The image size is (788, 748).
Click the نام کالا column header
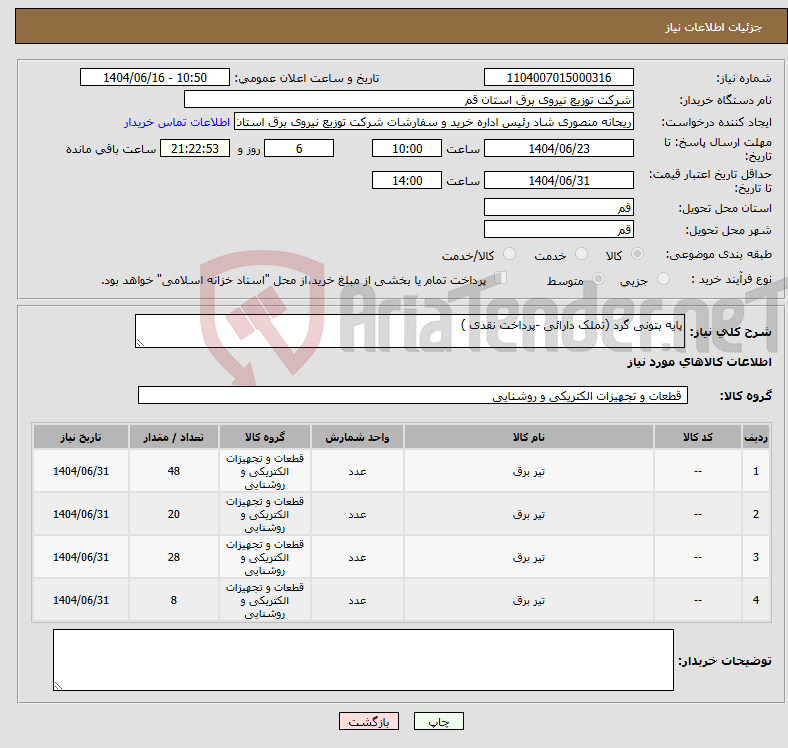(529, 437)
